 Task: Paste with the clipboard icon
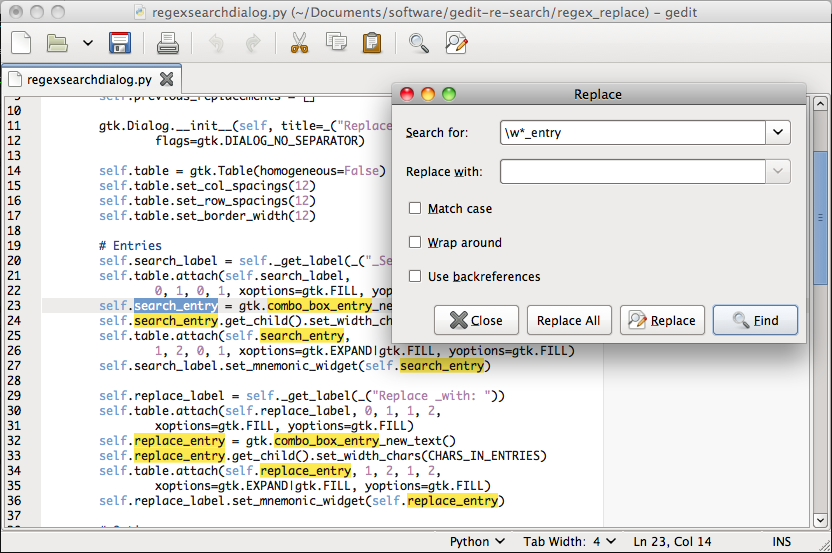tap(372, 43)
